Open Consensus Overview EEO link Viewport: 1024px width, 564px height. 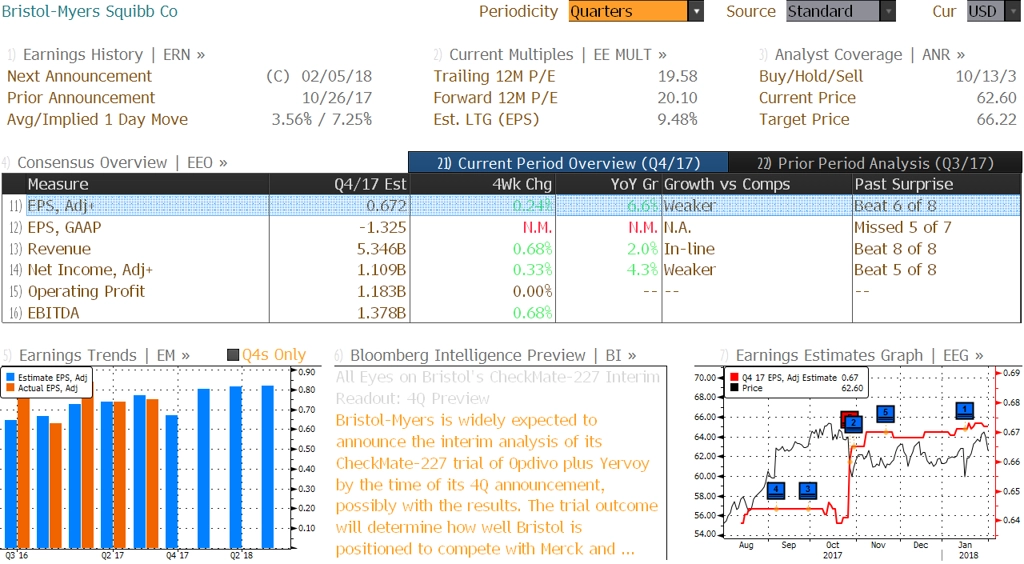click(x=122, y=163)
